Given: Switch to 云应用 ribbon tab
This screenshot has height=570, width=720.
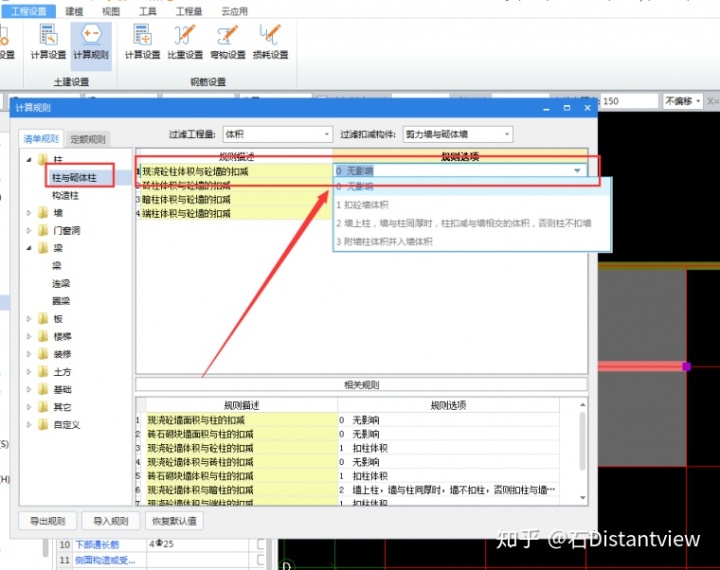Looking at the screenshot, I should 234,11.
